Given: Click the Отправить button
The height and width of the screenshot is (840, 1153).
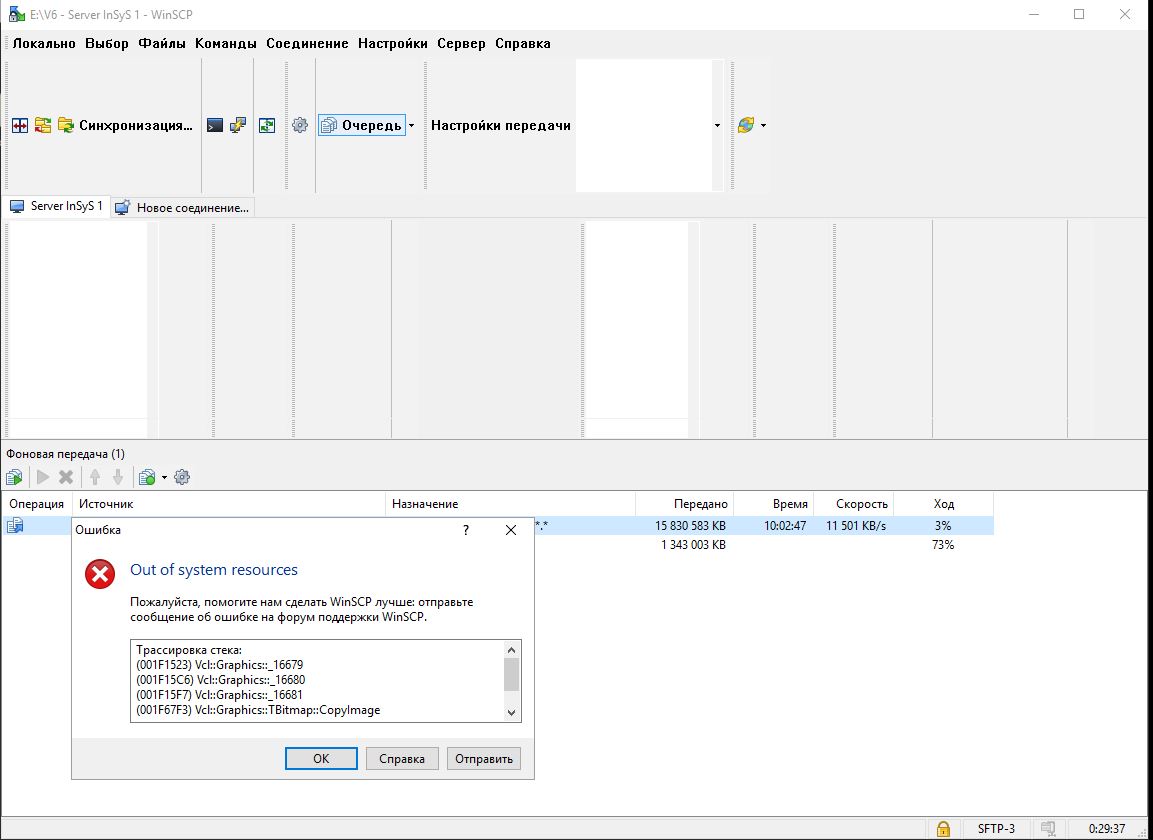Looking at the screenshot, I should 483,759.
